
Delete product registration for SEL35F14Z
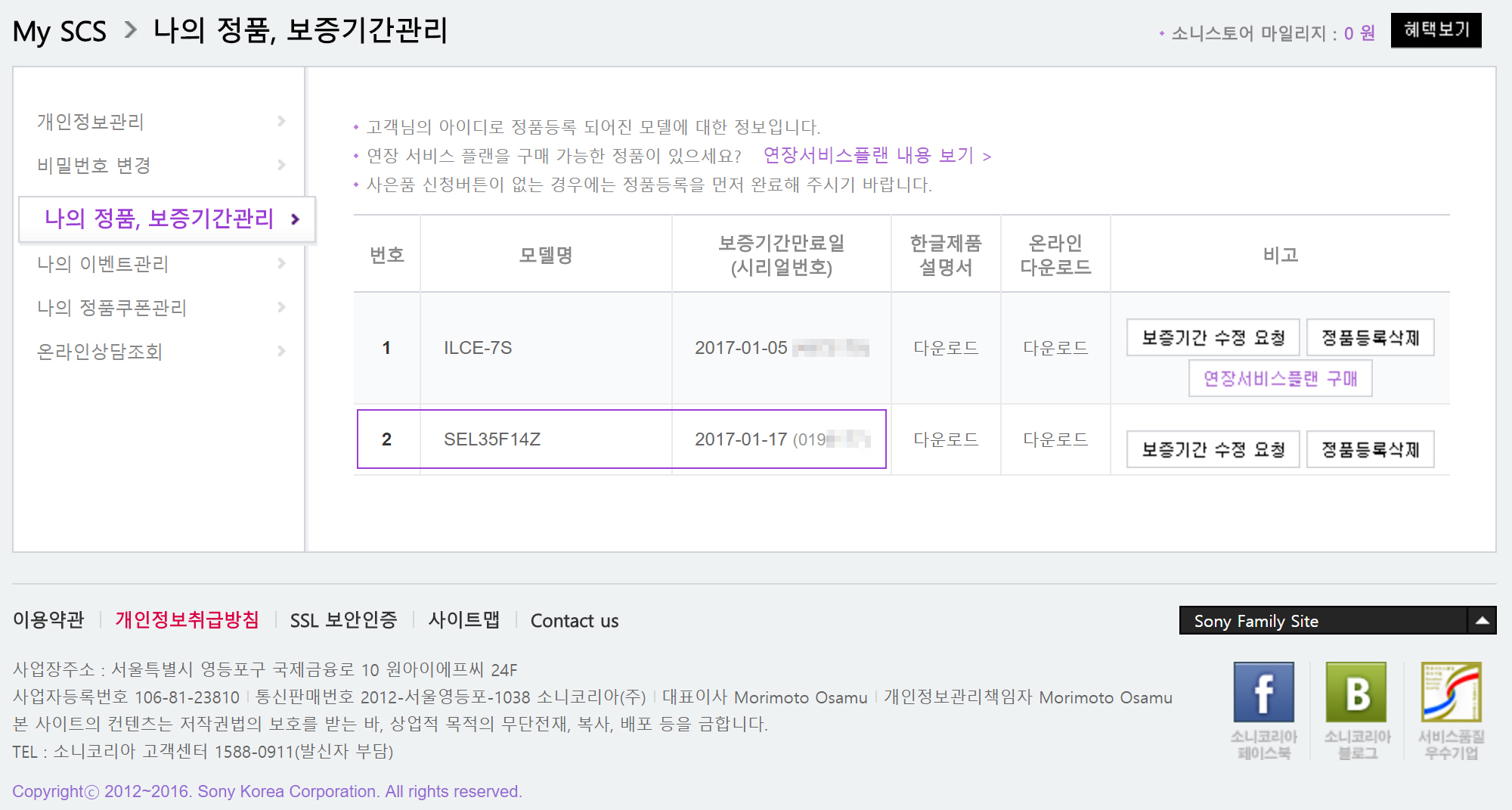pos(1370,449)
